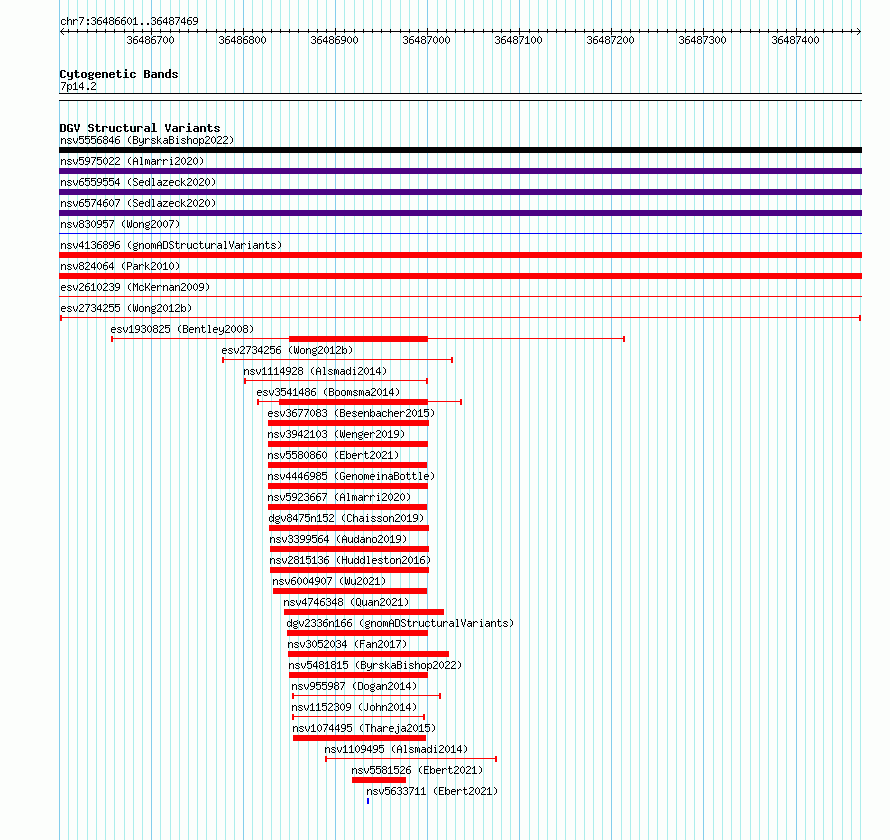The width and height of the screenshot is (890, 840).
Task: Click the red bar under nsv824064
Action: [x=460, y=276]
